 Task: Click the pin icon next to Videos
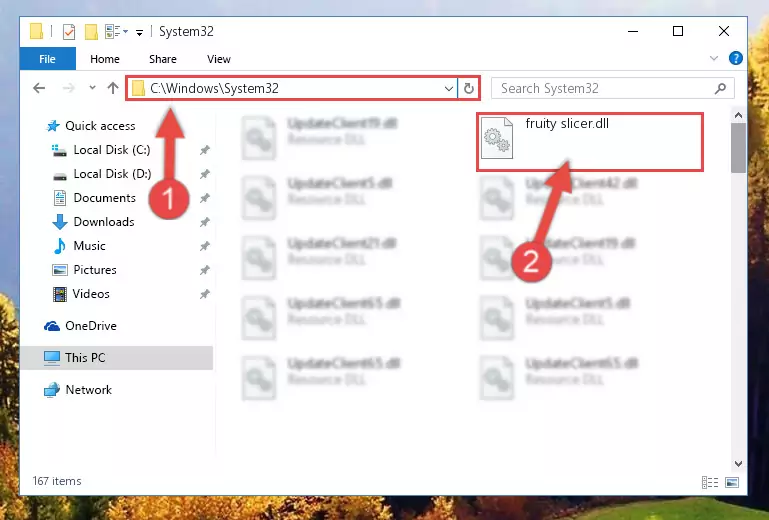pos(205,294)
